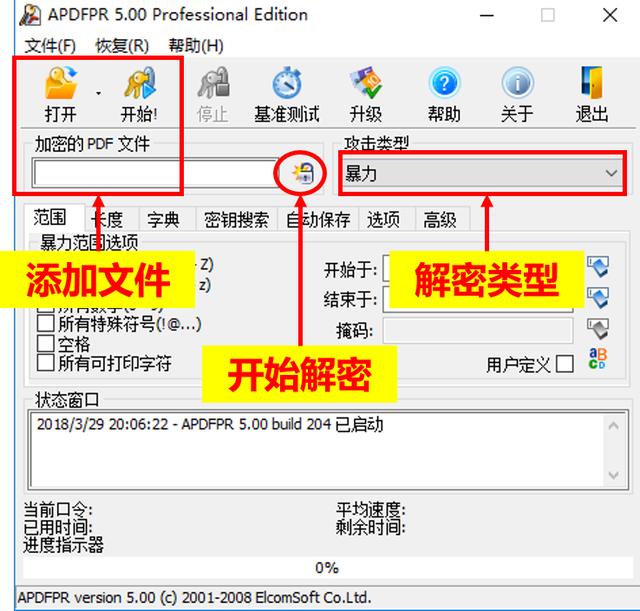The image size is (640, 611).
Task: Click the gray icon next to 掩码
Action: point(598,329)
